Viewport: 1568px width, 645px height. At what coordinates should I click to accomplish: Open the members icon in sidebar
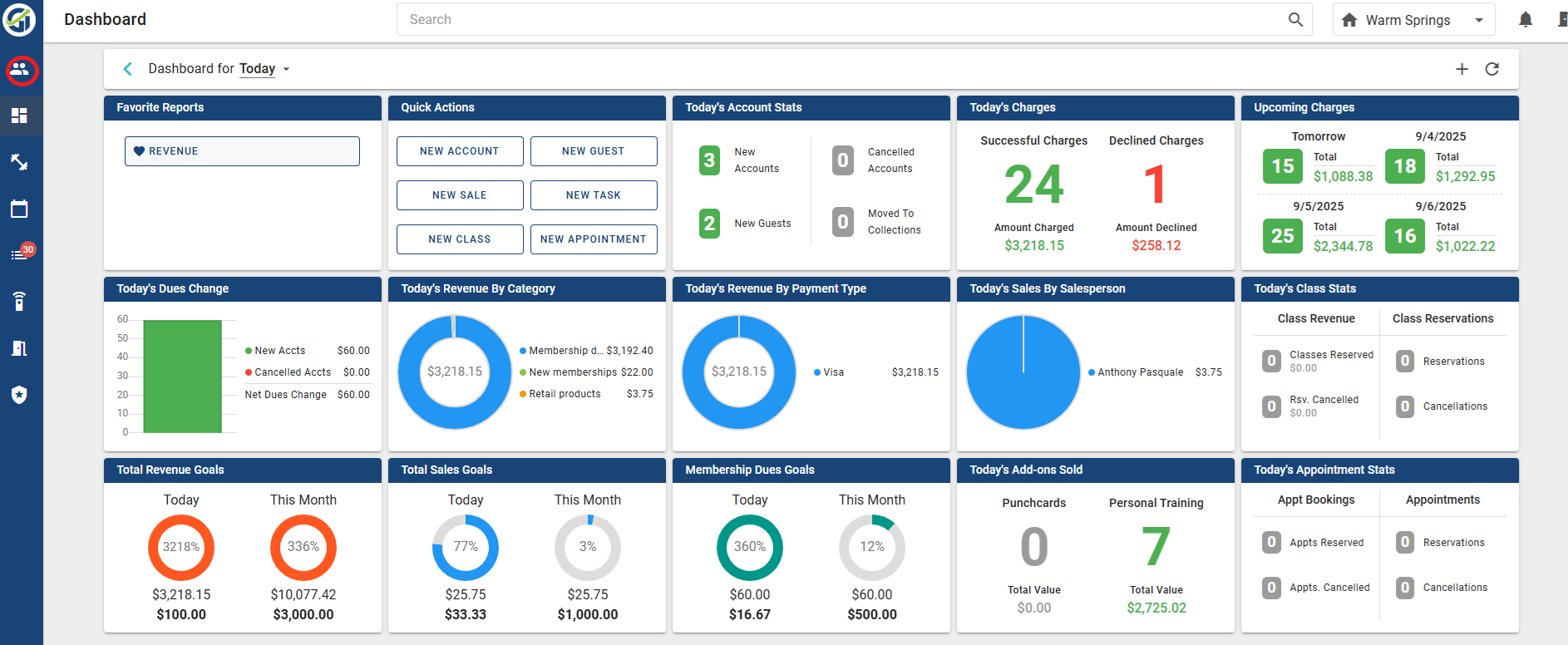(20, 71)
